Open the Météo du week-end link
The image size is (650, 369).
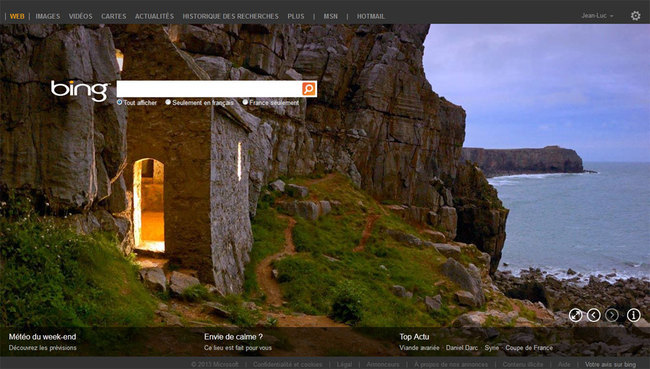(x=42, y=337)
